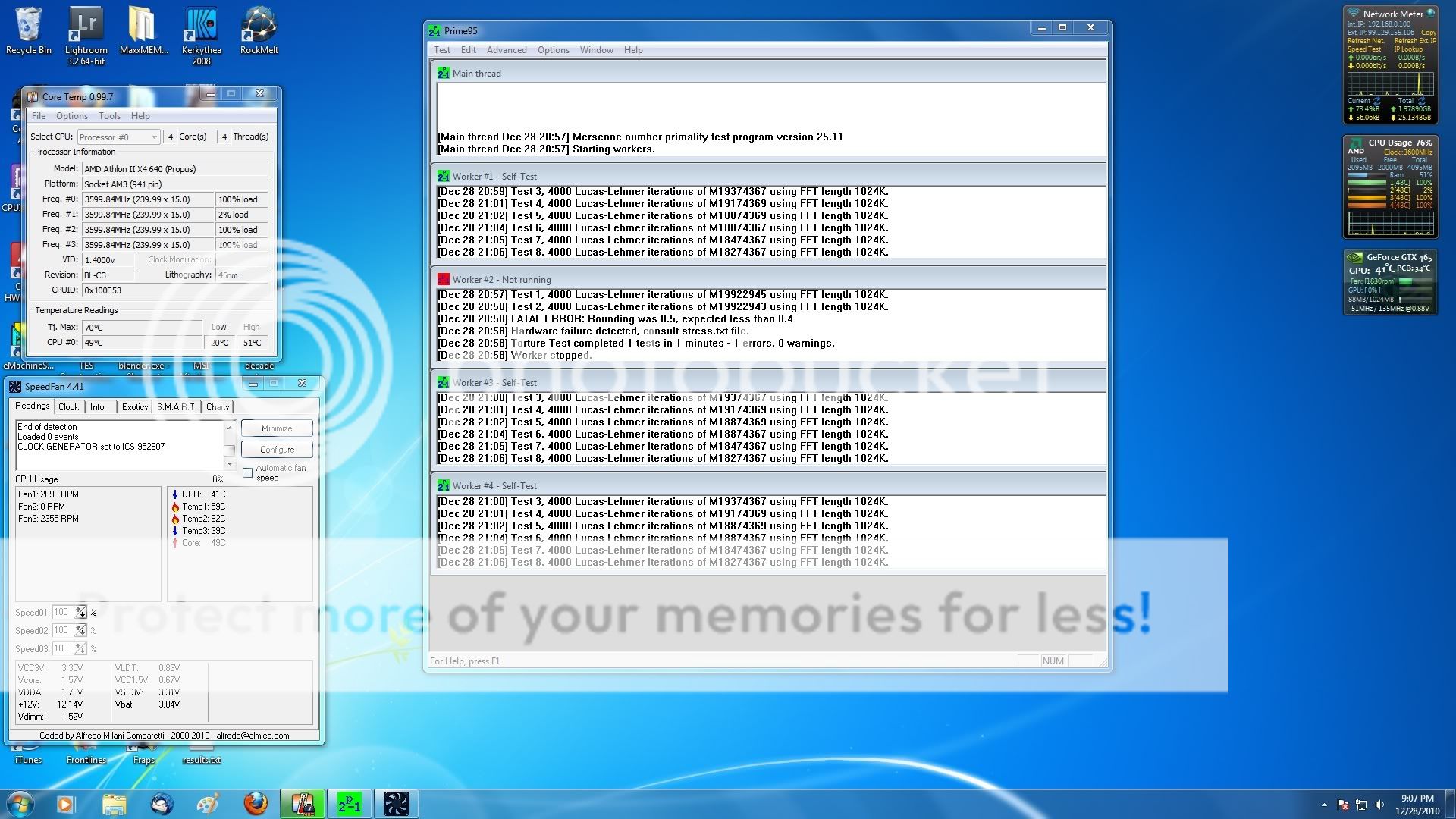
Task: Switch to the Exotics tab in SpeedFan
Action: tap(135, 407)
